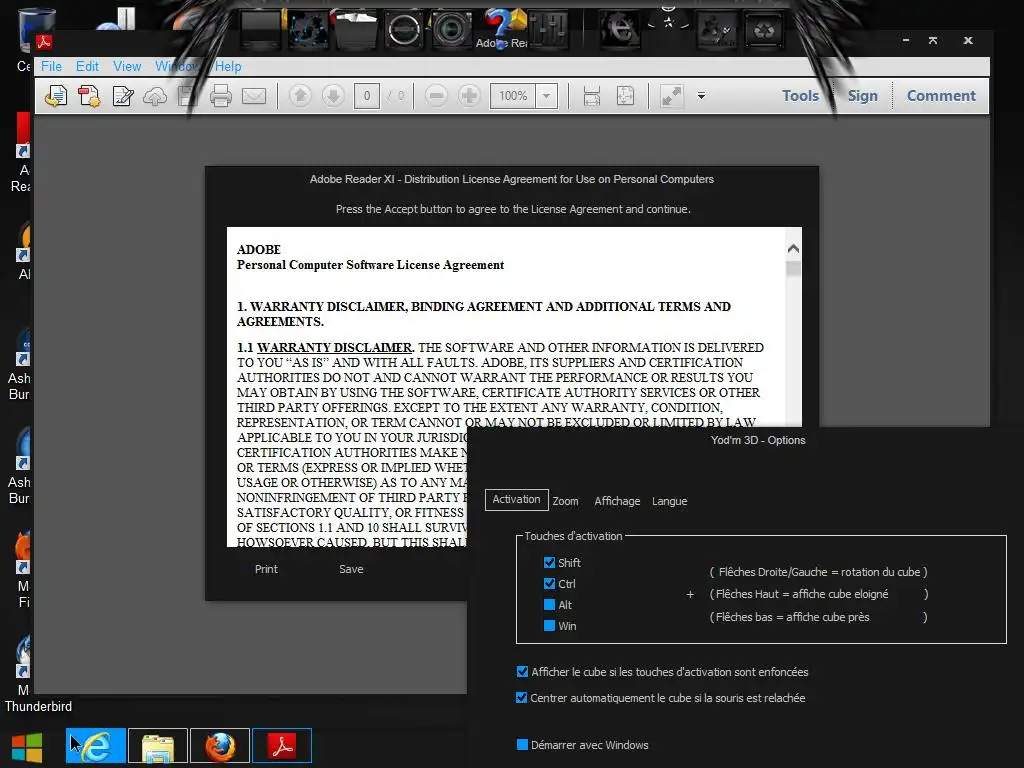Image resolution: width=1024 pixels, height=768 pixels.
Task: Click the email envelope toolbar icon
Action: tap(254, 96)
